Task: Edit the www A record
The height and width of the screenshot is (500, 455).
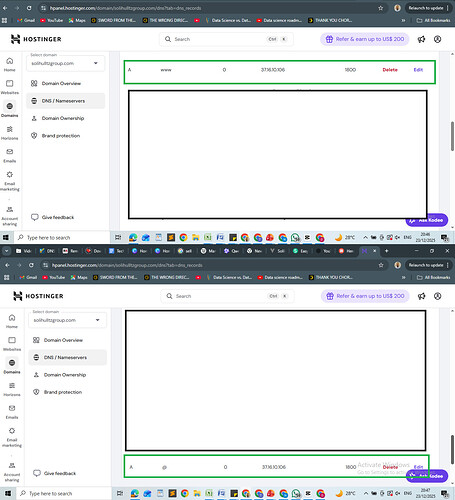Action: (418, 70)
